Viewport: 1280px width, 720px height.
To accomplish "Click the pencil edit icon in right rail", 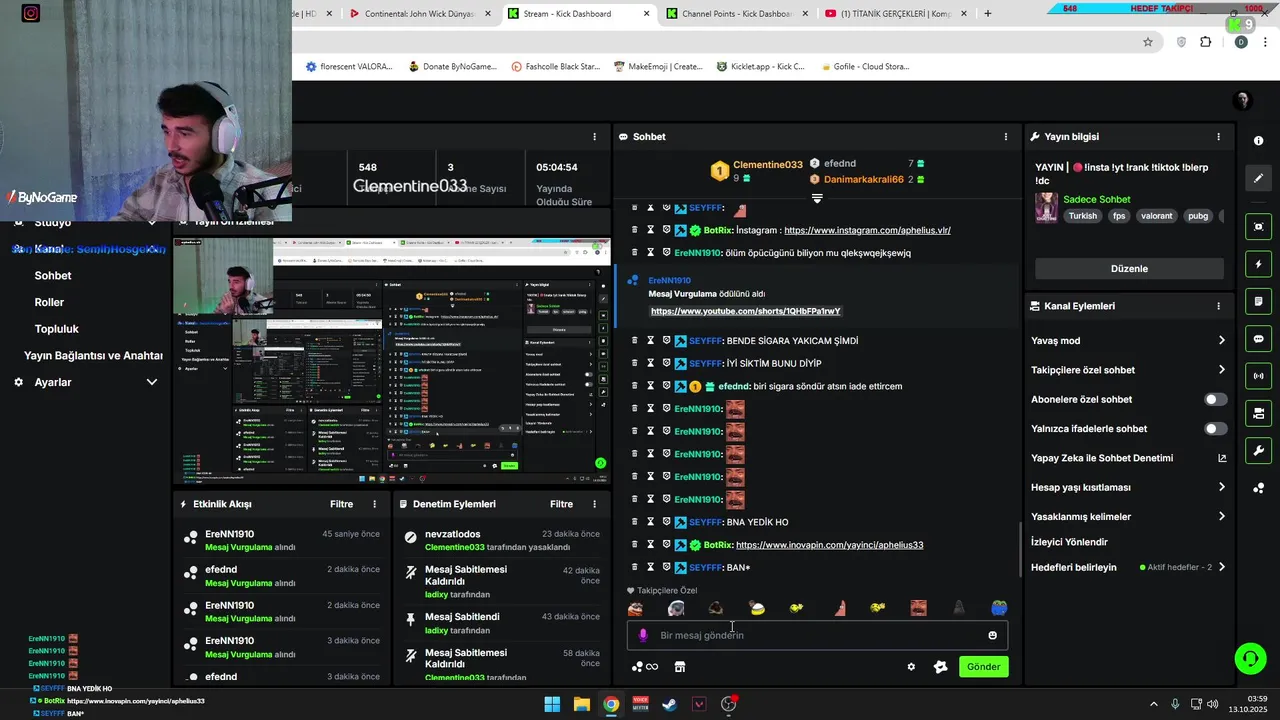I will (x=1259, y=178).
